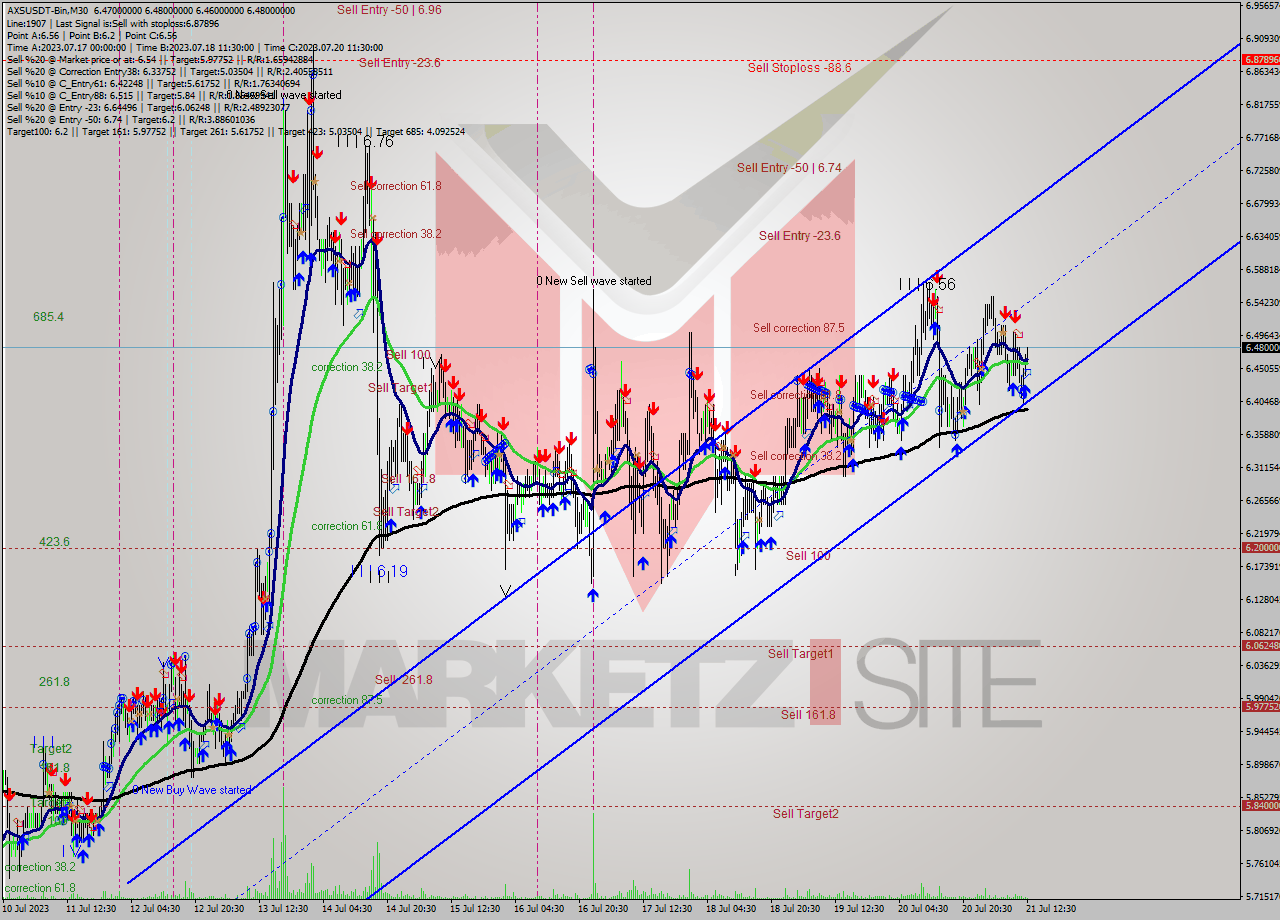Click the 'I I I 6.76' peak label
Screen dimensions: 1280x920
(x=364, y=142)
